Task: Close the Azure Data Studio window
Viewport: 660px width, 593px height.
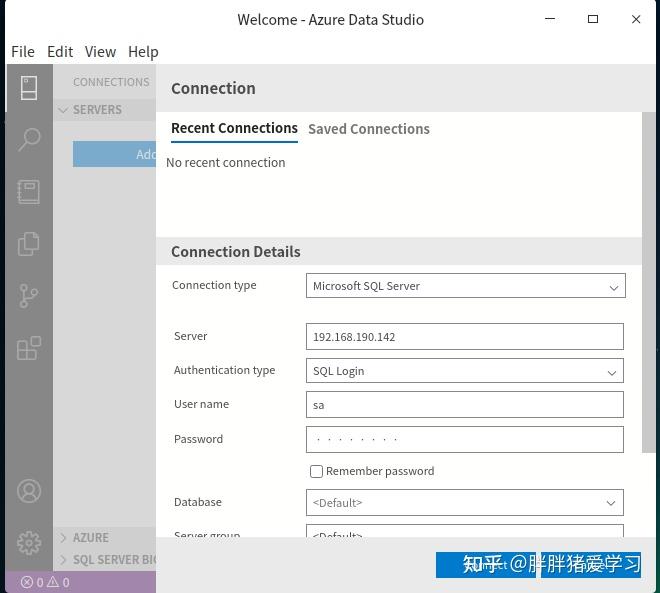Action: click(x=636, y=19)
